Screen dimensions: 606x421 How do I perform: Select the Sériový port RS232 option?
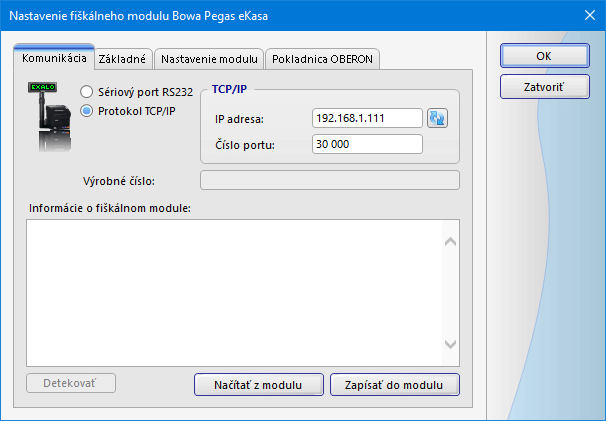[86, 92]
